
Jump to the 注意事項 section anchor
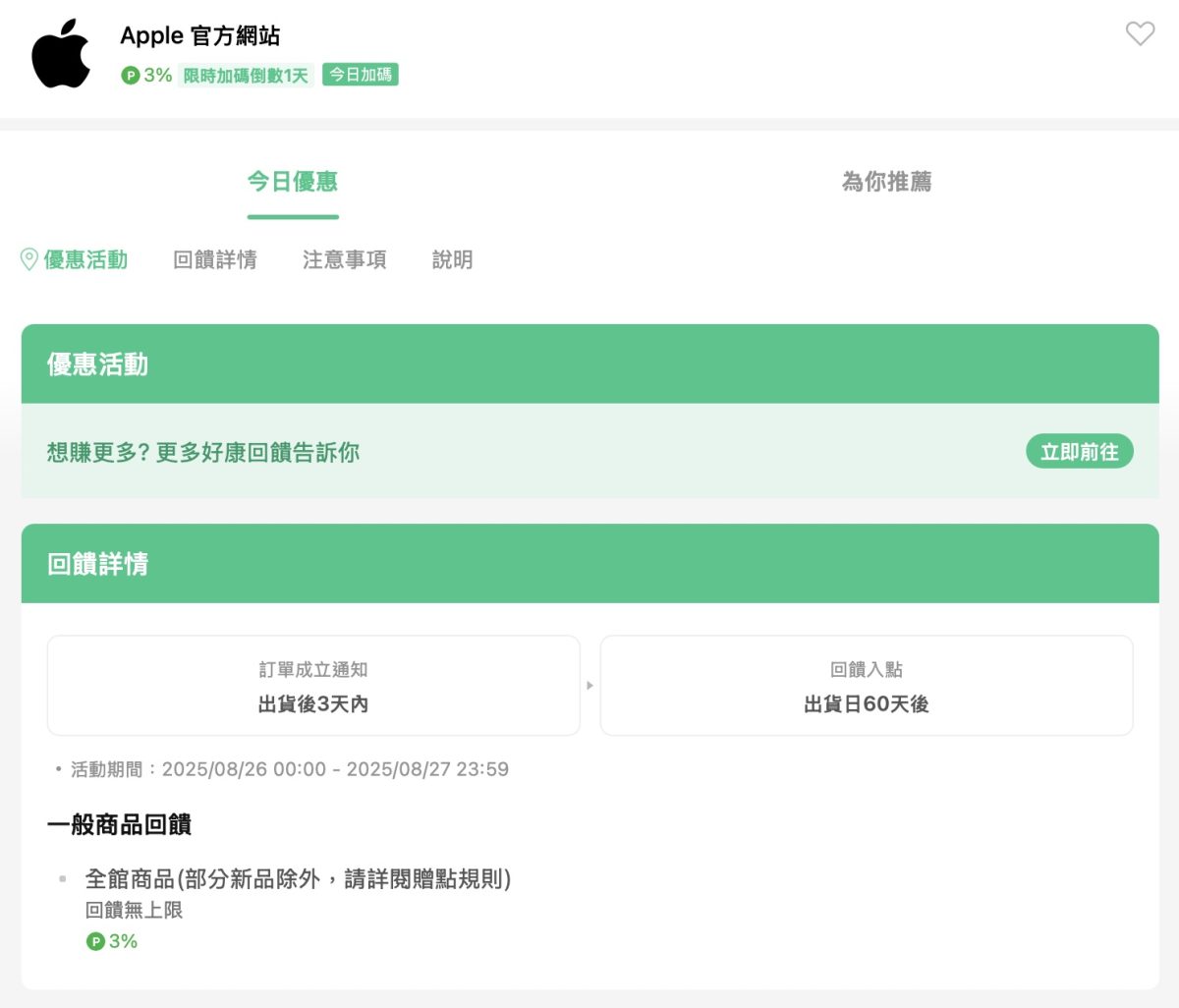(x=345, y=259)
